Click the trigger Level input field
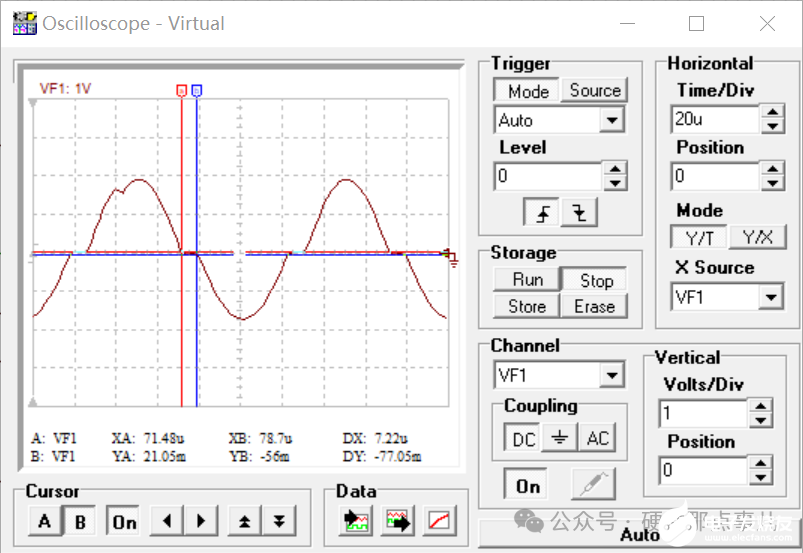This screenshot has height=553, width=803. [549, 176]
